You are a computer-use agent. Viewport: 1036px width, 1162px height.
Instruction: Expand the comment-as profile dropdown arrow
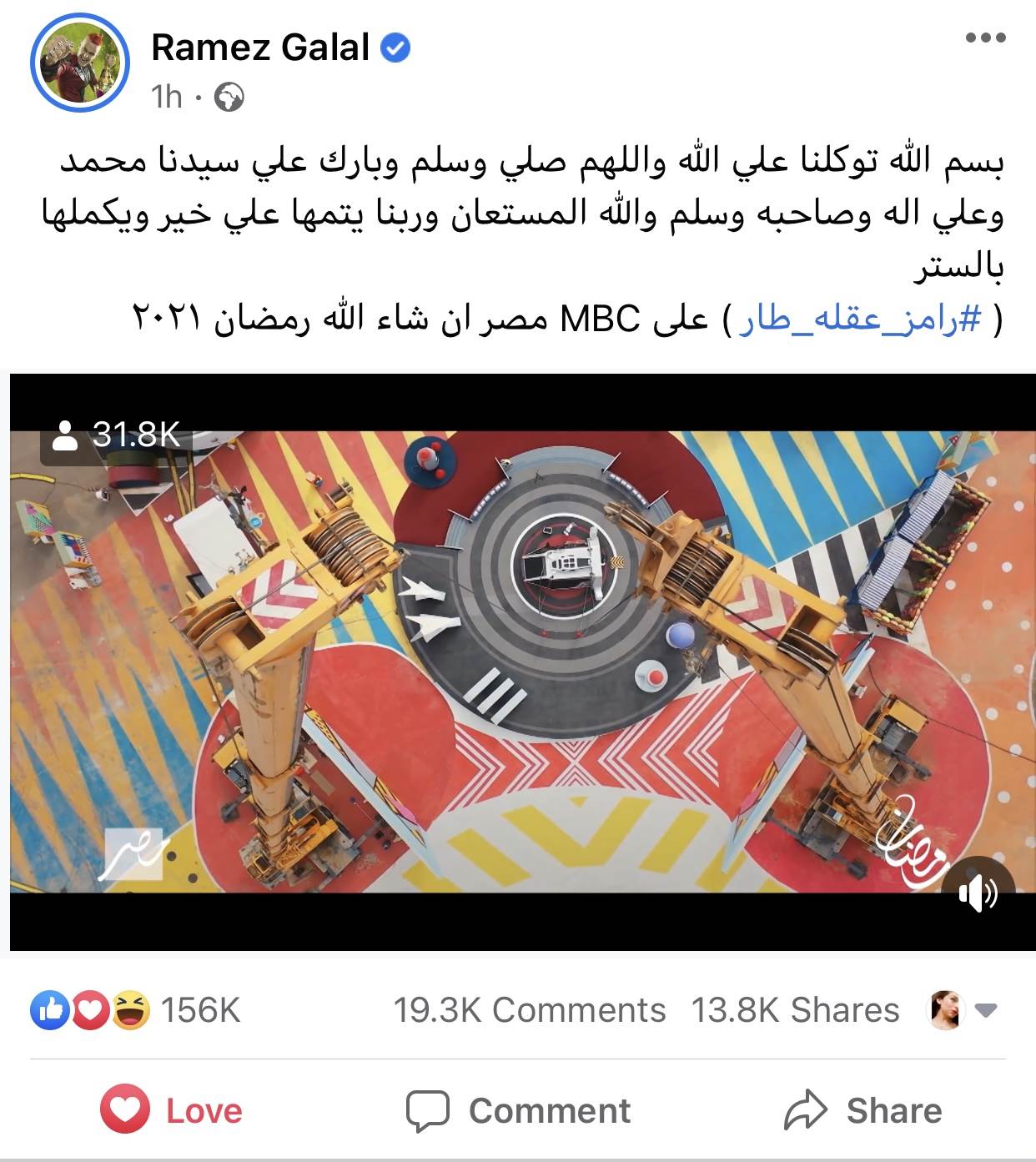pos(986,1010)
